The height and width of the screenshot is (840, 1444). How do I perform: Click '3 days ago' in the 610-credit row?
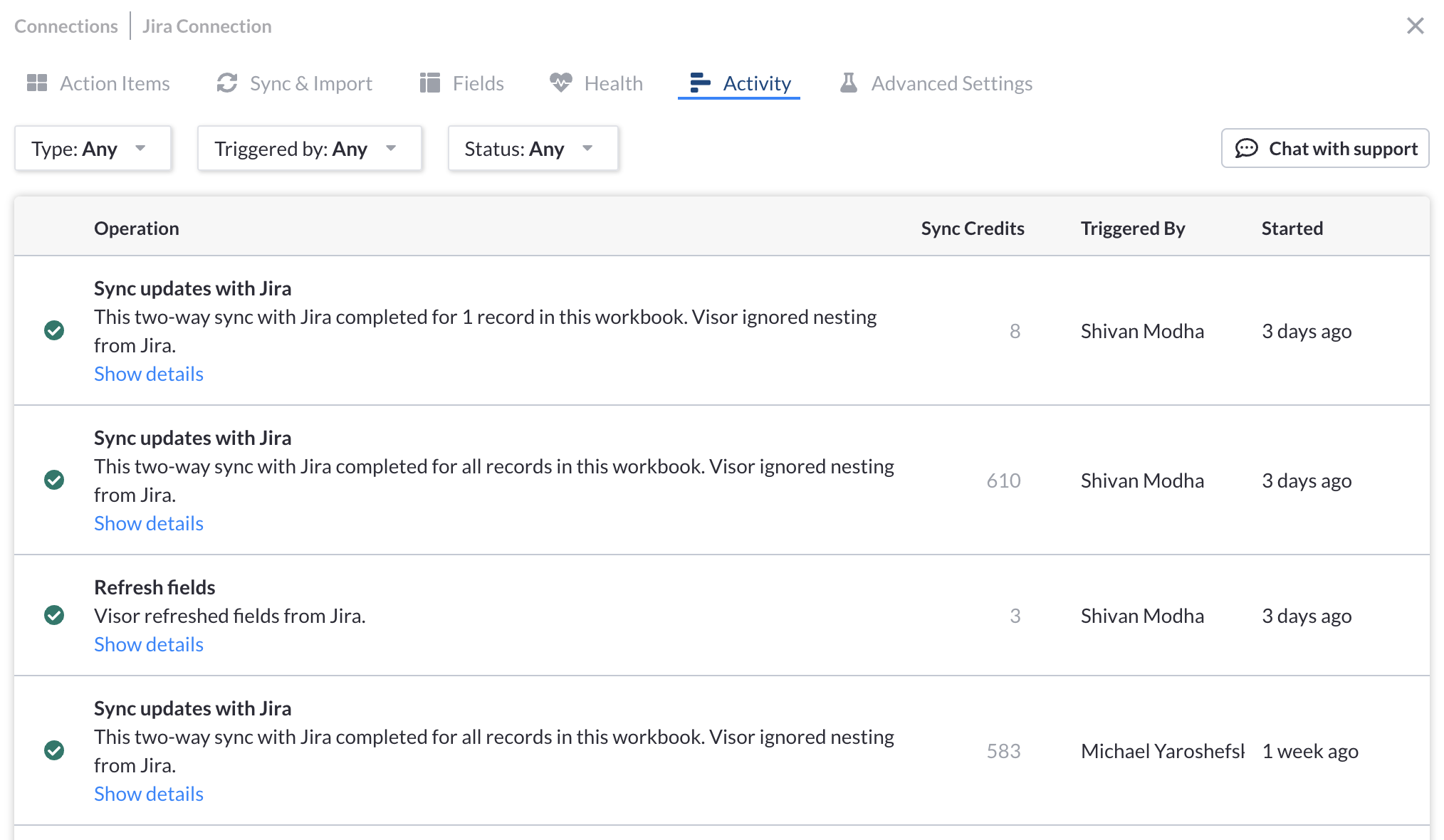click(x=1307, y=481)
